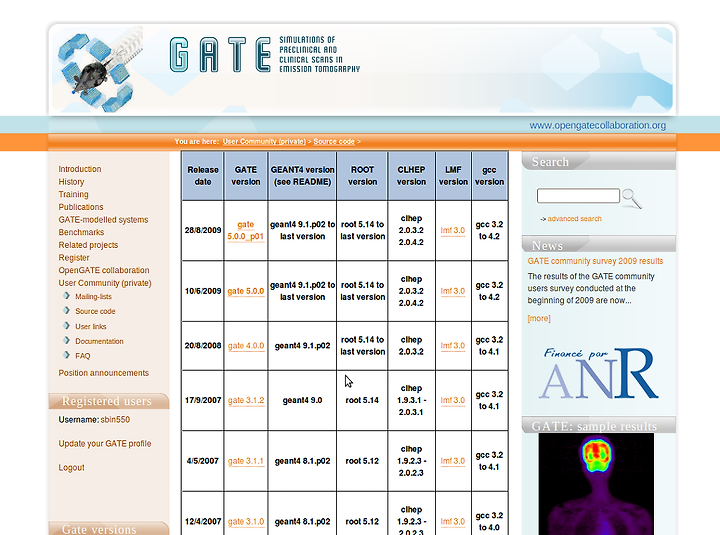Click the GEANT4 version column header
Image resolution: width=720 pixels, height=535 pixels.
[x=302, y=176]
